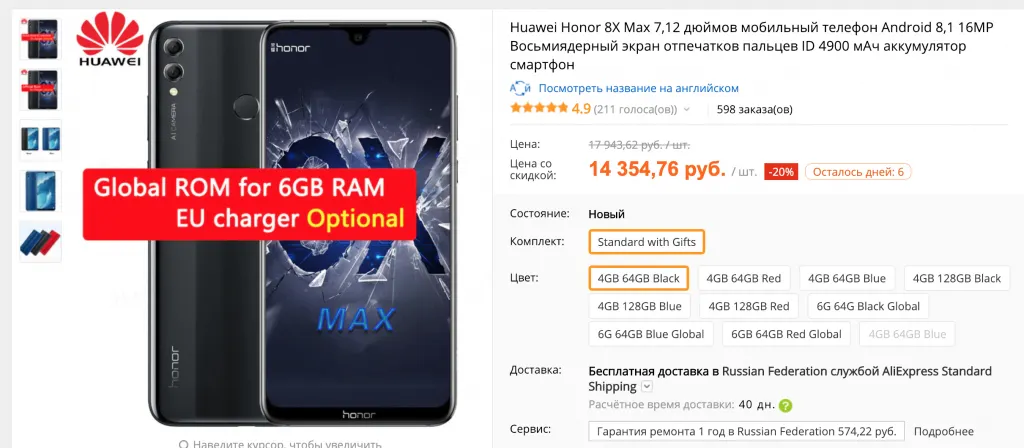This screenshot has width=1024, height=448.
Task: Select the first product thumbnail
Action: [40, 39]
